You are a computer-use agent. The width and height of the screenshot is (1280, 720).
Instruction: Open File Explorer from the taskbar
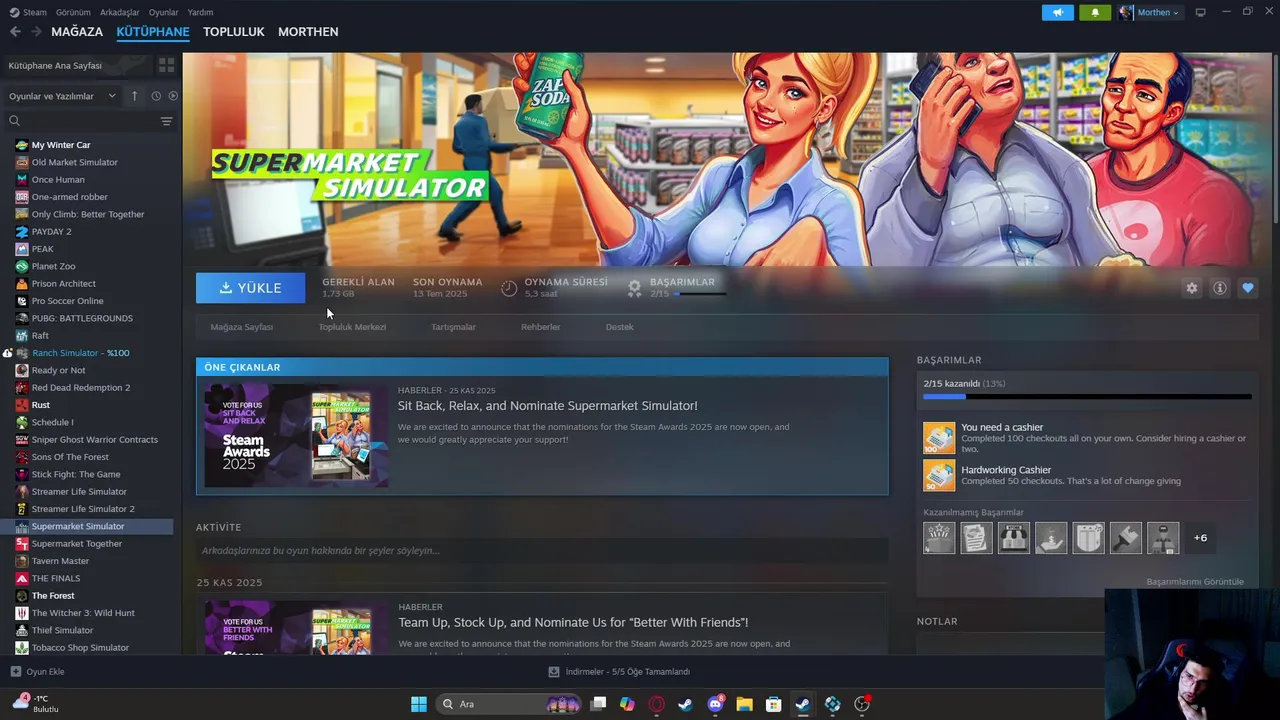point(744,704)
